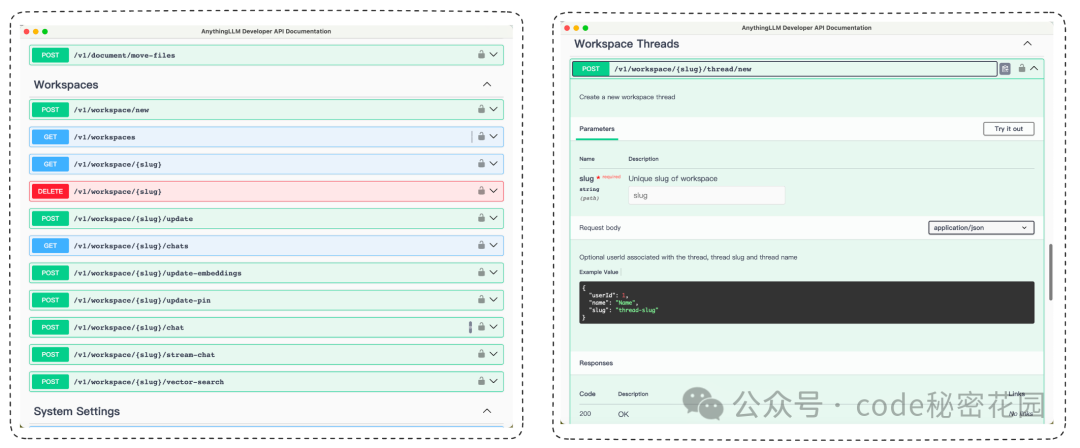The height and width of the screenshot is (448, 1080).
Task: Click the lock icon on /v1/document/move-files row
Action: pos(482,55)
